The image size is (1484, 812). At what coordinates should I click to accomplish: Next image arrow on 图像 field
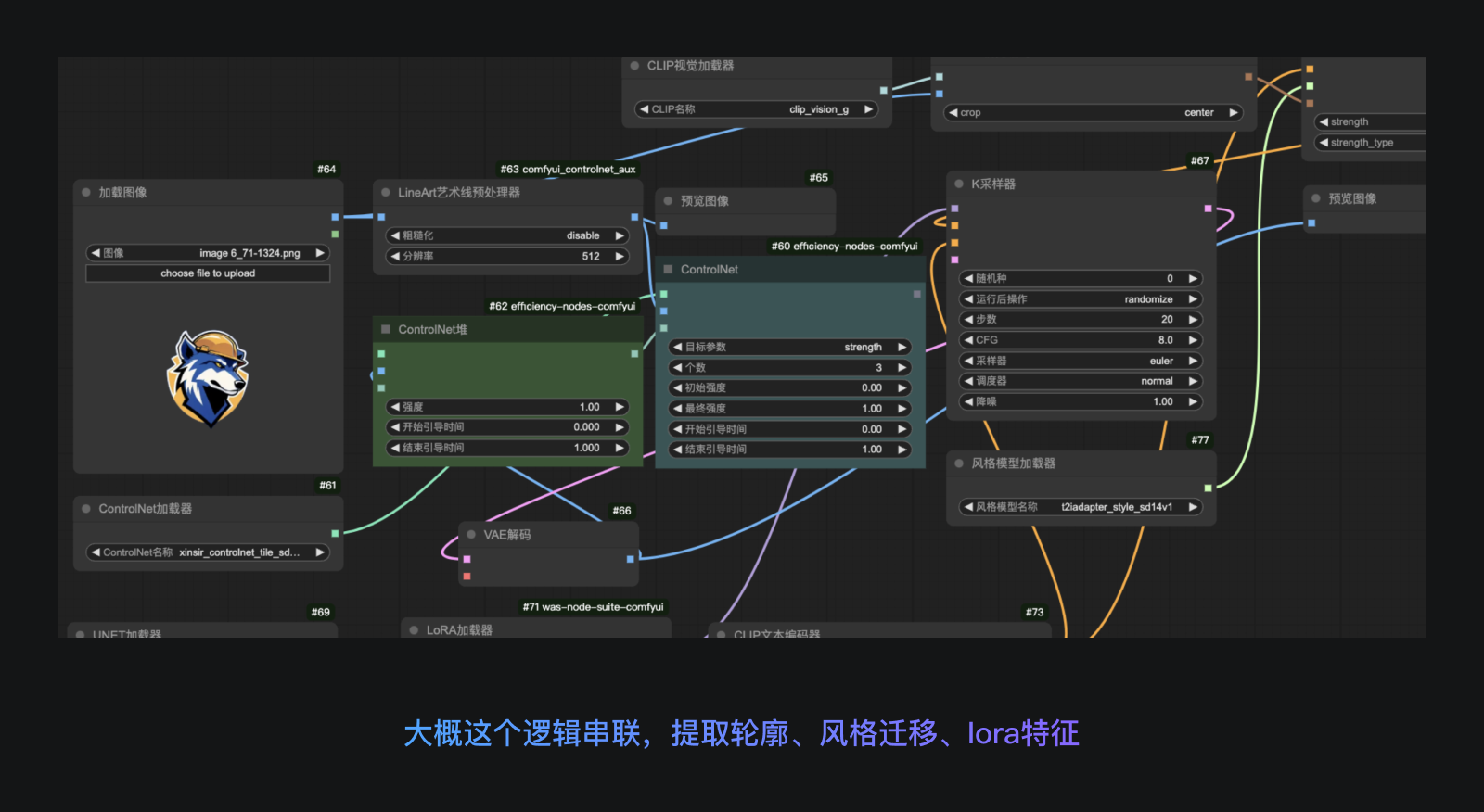coord(320,253)
